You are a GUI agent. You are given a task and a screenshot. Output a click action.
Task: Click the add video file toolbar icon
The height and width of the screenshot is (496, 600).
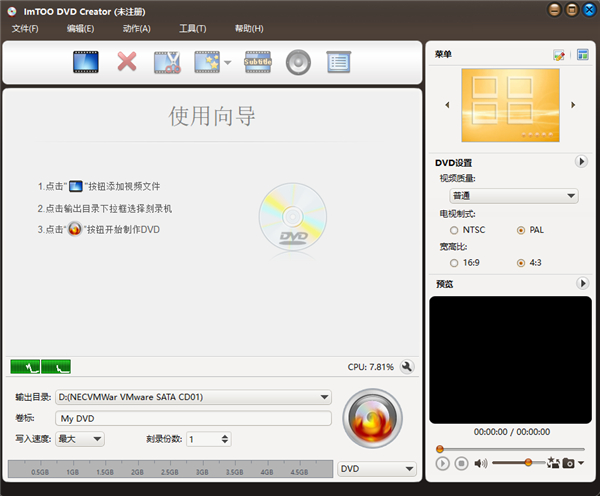85,63
